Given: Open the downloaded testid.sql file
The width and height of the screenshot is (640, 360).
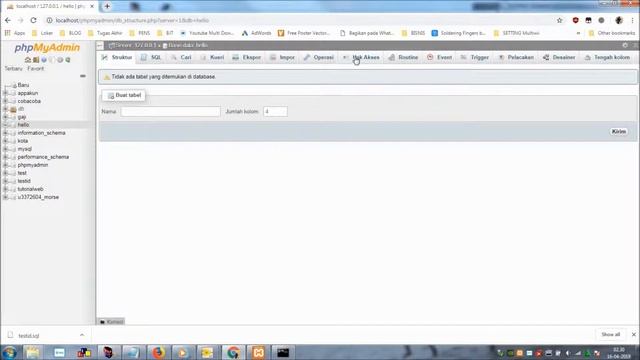Looking at the screenshot, I should 29,336.
